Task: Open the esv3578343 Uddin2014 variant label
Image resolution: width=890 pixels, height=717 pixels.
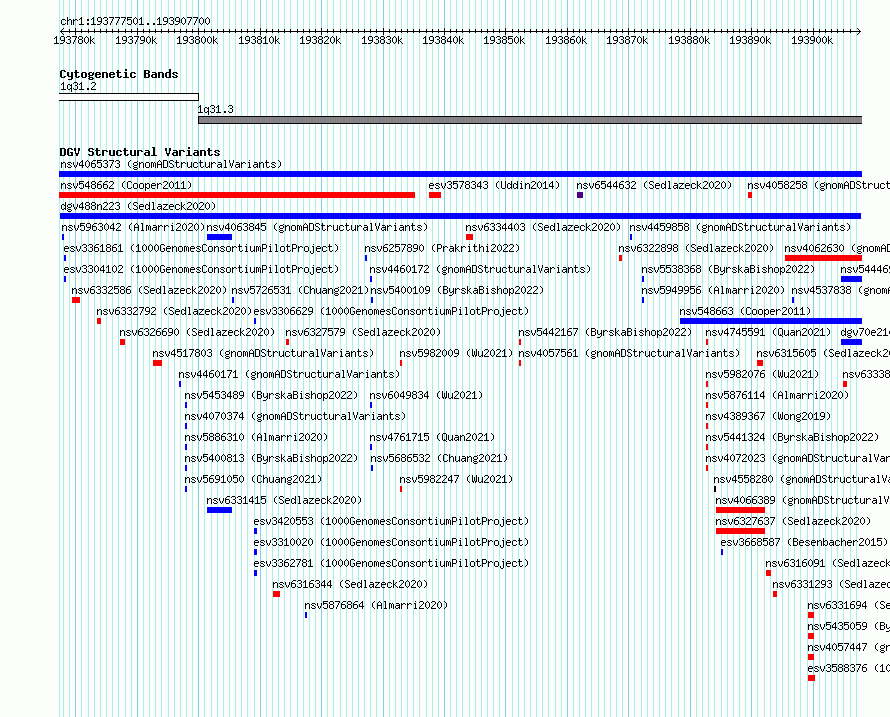Action: pos(494,185)
